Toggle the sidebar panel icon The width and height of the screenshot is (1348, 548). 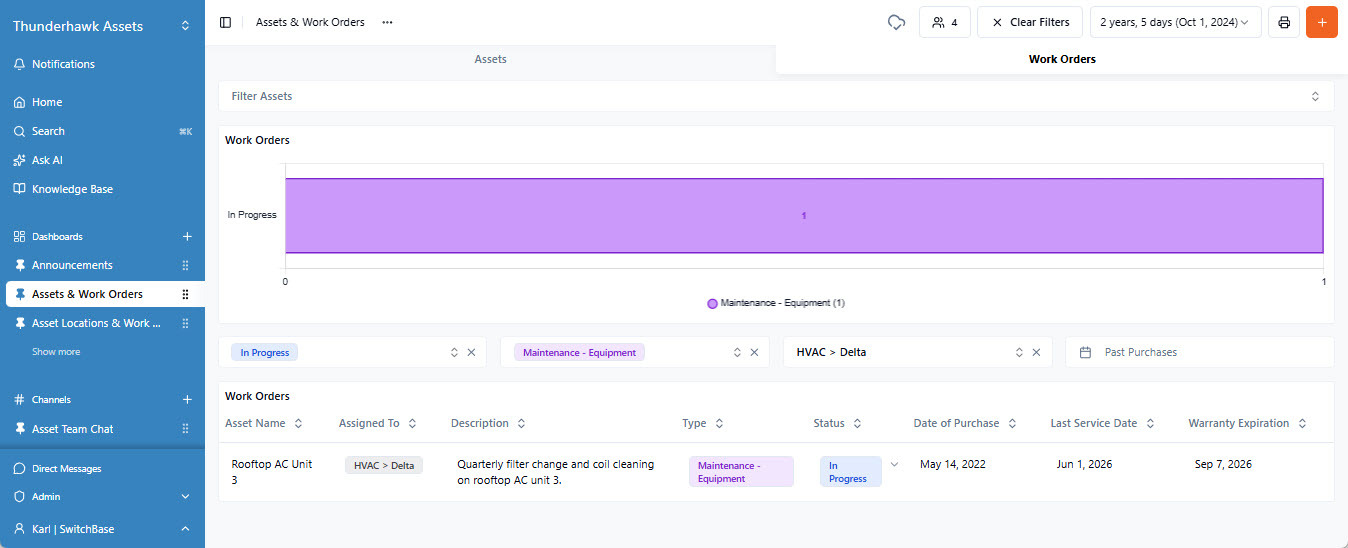[x=225, y=22]
